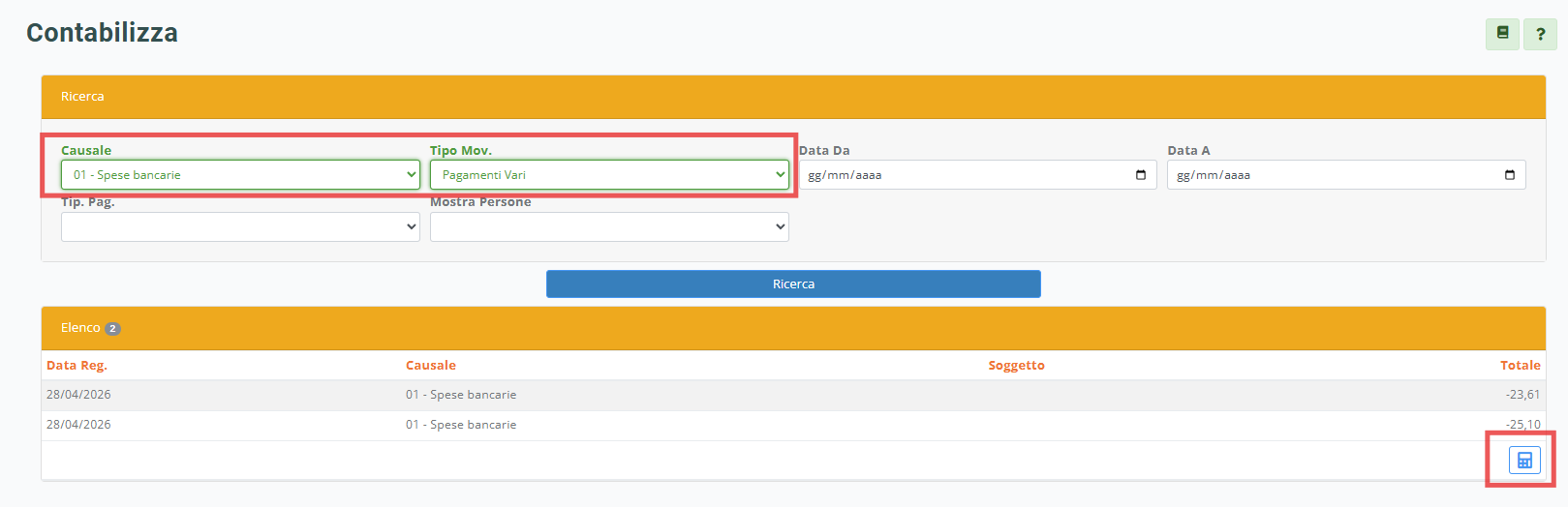
Task: Sort by Soggetto column header
Action: point(1016,366)
